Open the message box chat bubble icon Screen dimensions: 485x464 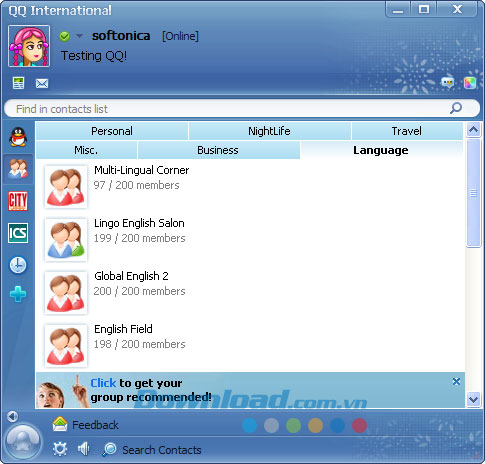(x=447, y=82)
